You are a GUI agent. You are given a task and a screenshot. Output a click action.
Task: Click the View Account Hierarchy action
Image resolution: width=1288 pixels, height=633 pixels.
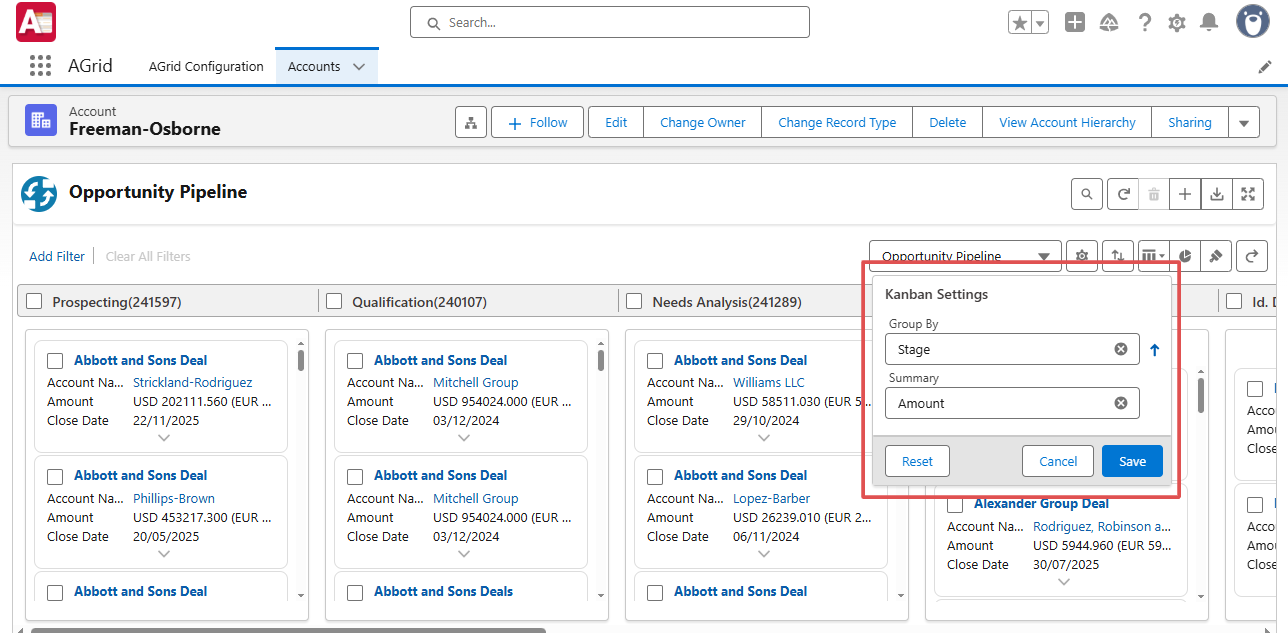pos(1067,123)
